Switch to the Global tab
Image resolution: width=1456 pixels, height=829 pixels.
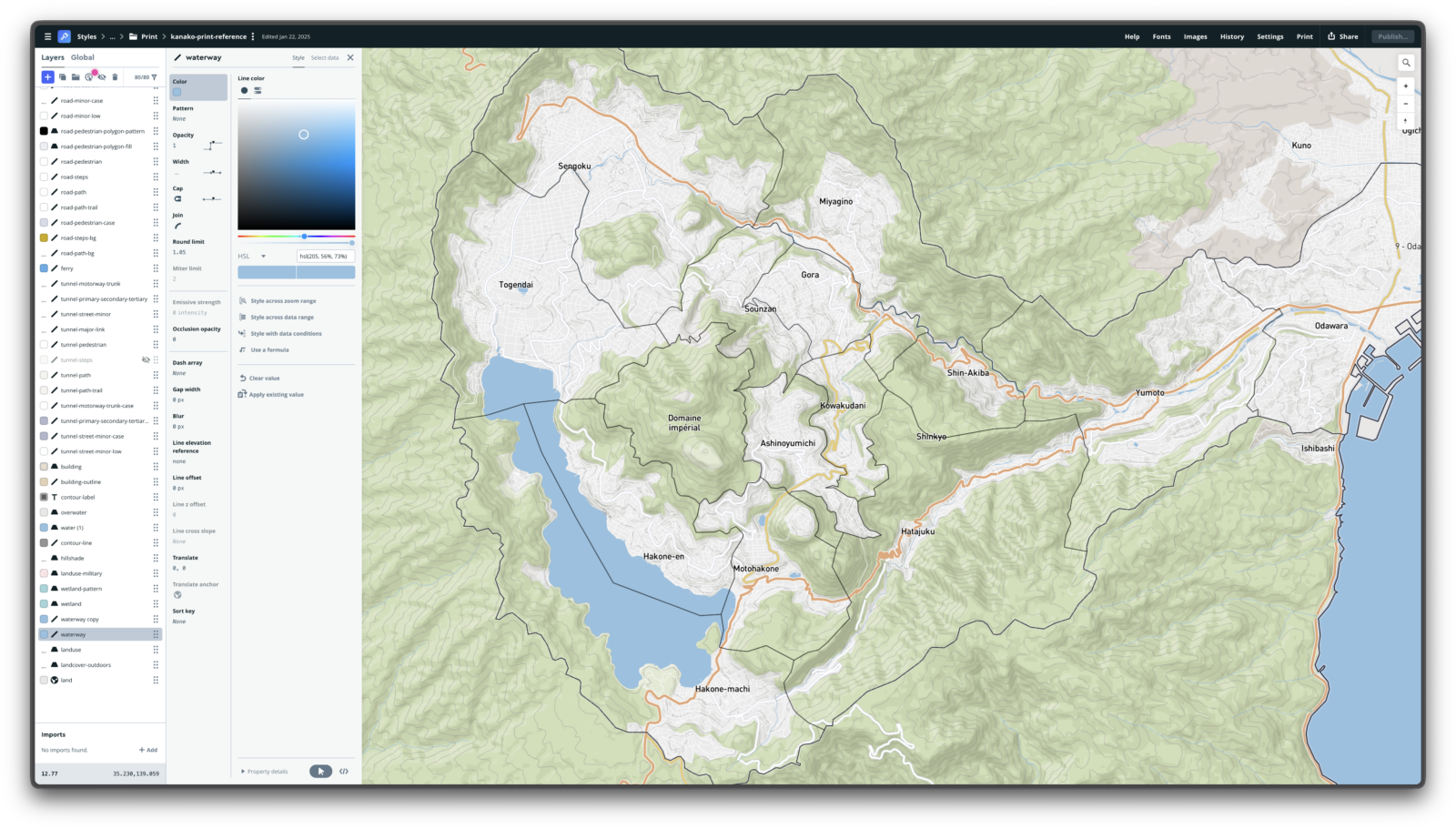pos(82,56)
